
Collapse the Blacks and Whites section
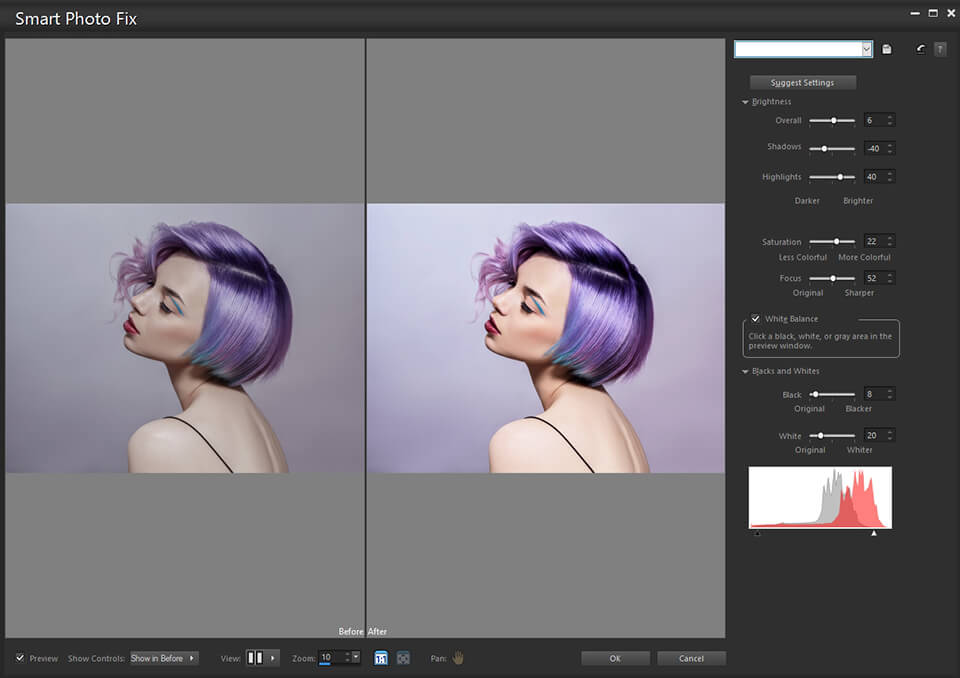tap(745, 370)
